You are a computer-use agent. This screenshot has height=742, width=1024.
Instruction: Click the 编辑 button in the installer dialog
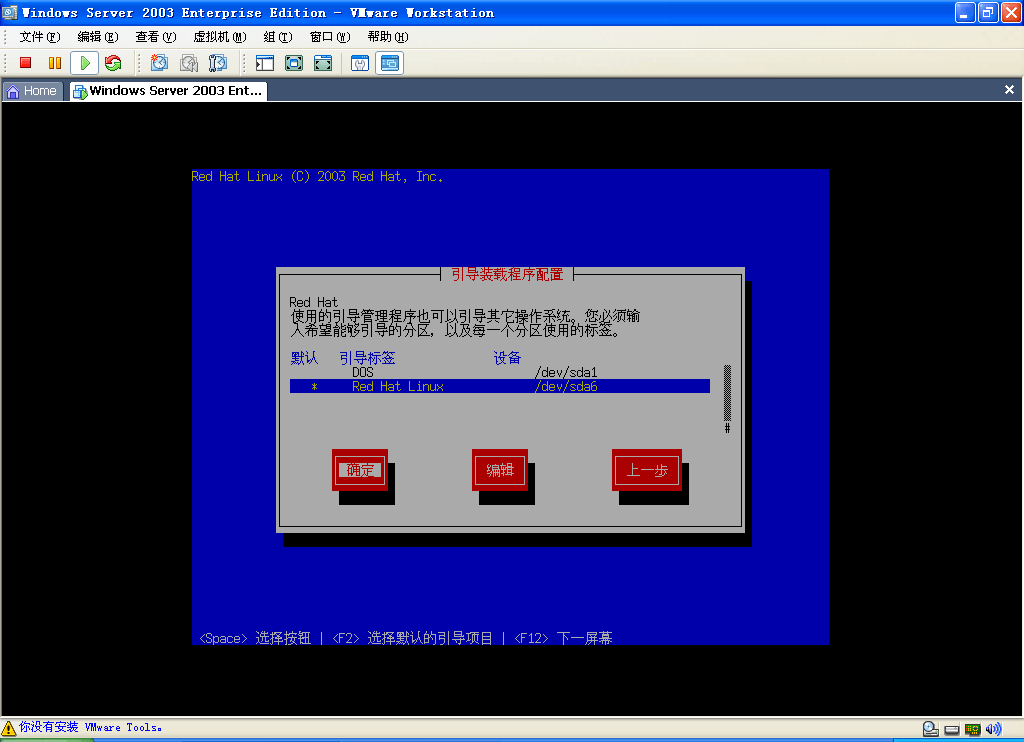(x=500, y=470)
